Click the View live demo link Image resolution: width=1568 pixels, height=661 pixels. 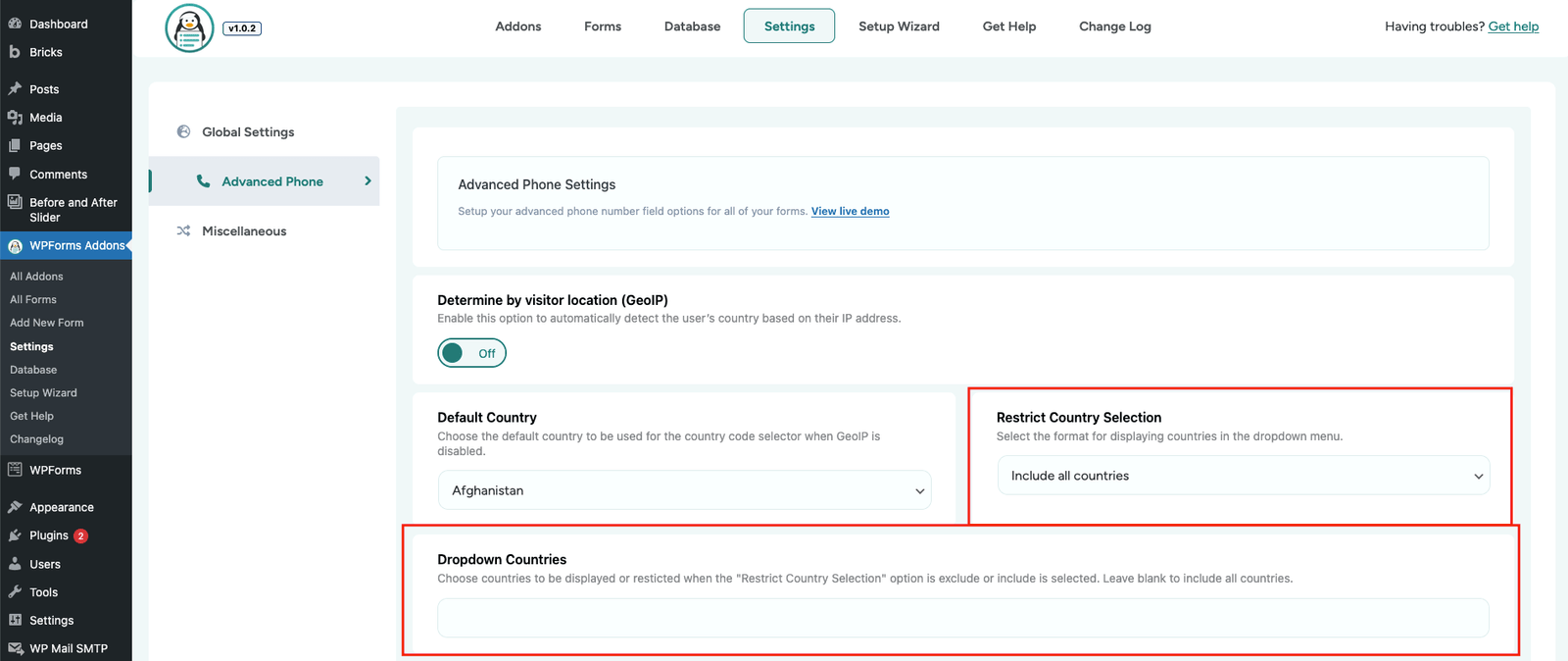coord(850,211)
